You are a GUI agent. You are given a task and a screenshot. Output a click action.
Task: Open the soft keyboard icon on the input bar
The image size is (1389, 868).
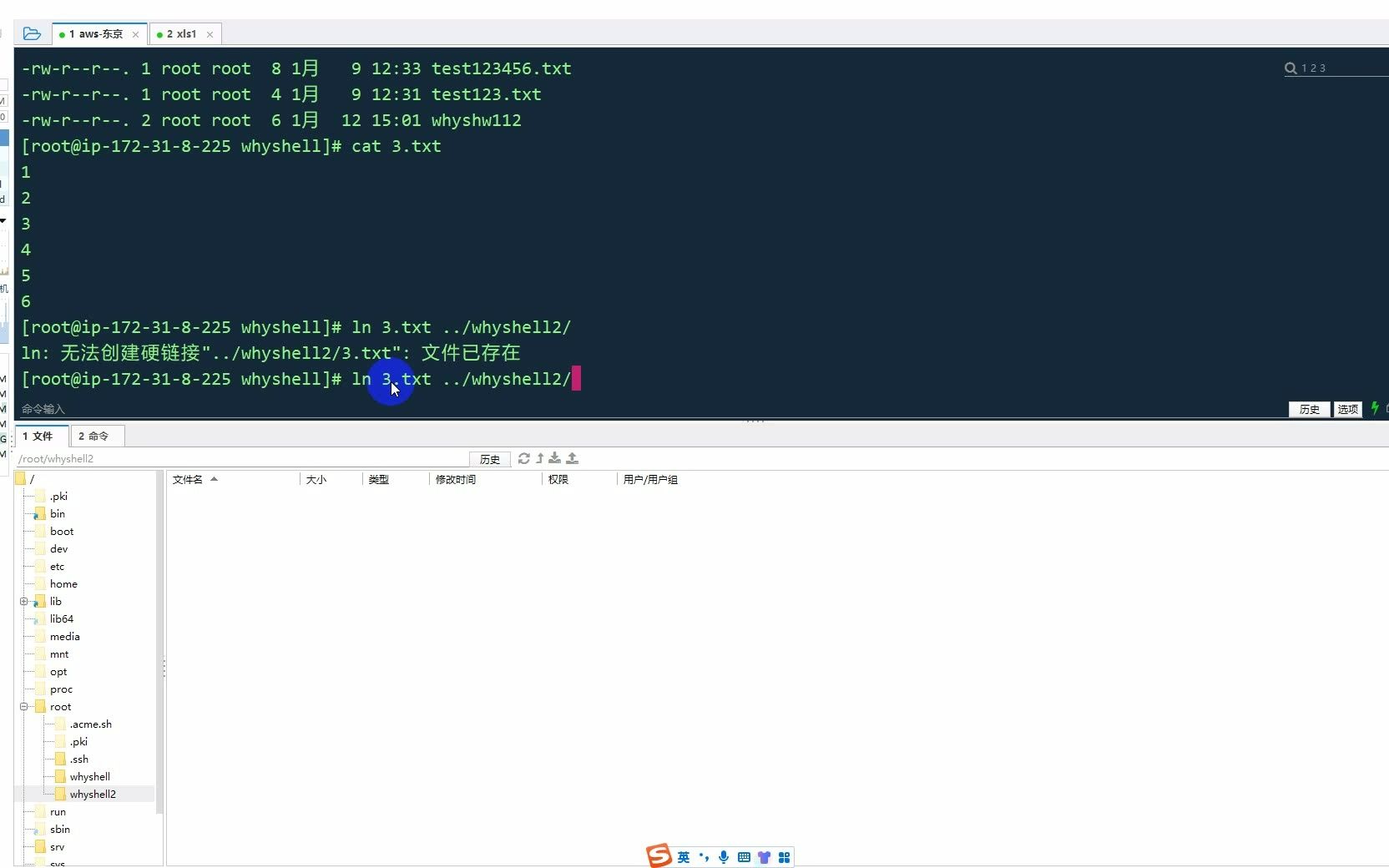[x=744, y=856]
